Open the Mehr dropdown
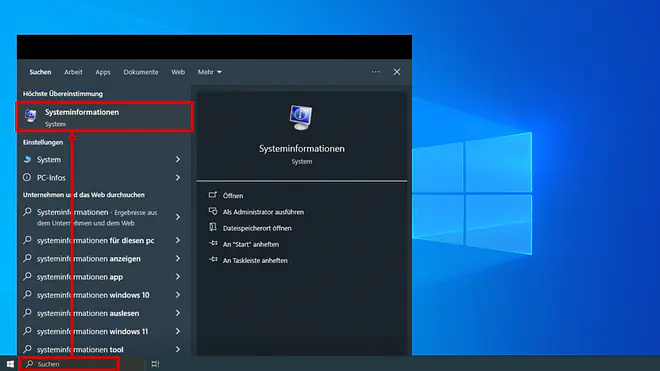This screenshot has height=371, width=660. [x=210, y=72]
